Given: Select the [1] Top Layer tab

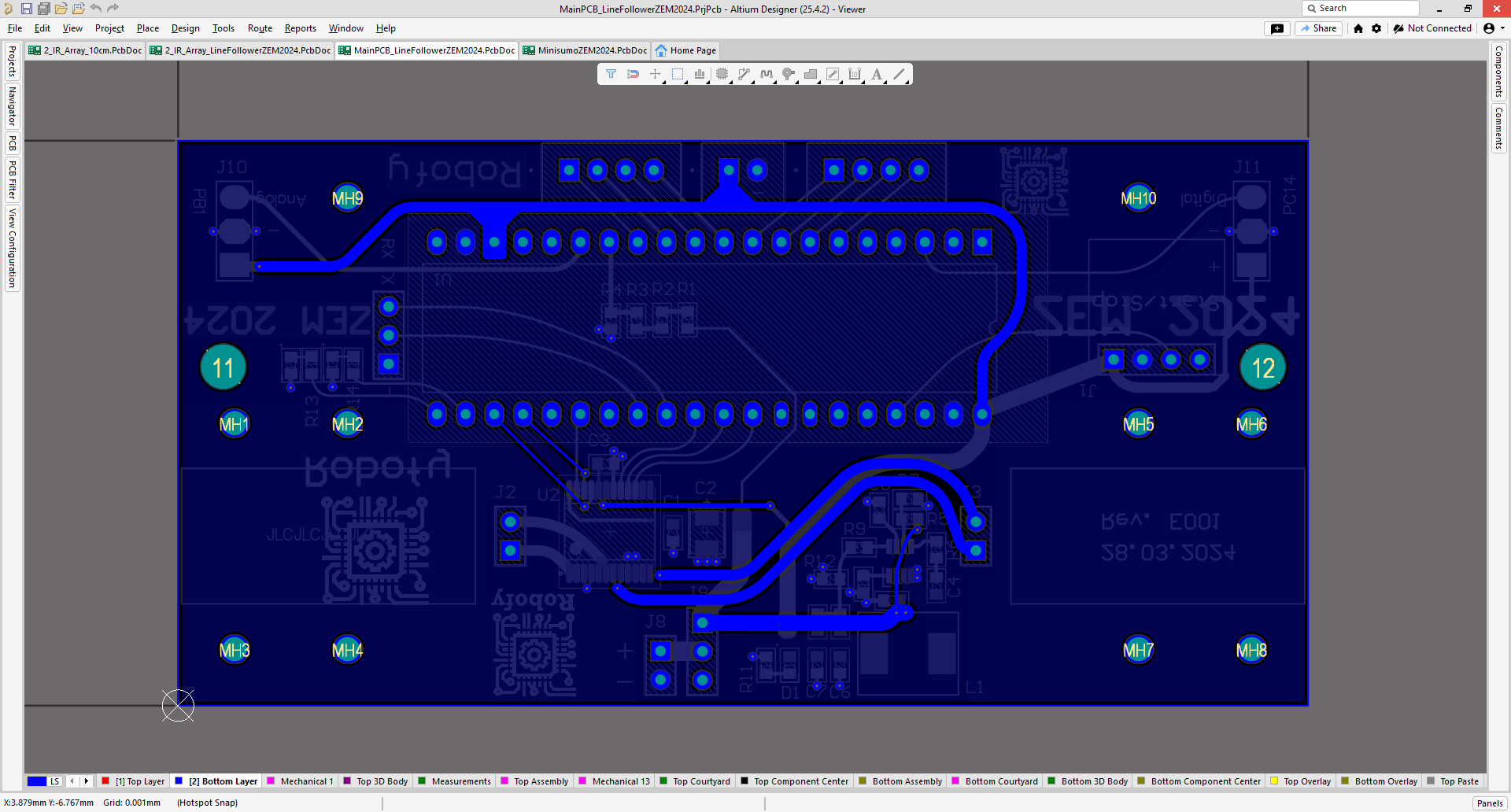Looking at the screenshot, I should click(x=133, y=781).
